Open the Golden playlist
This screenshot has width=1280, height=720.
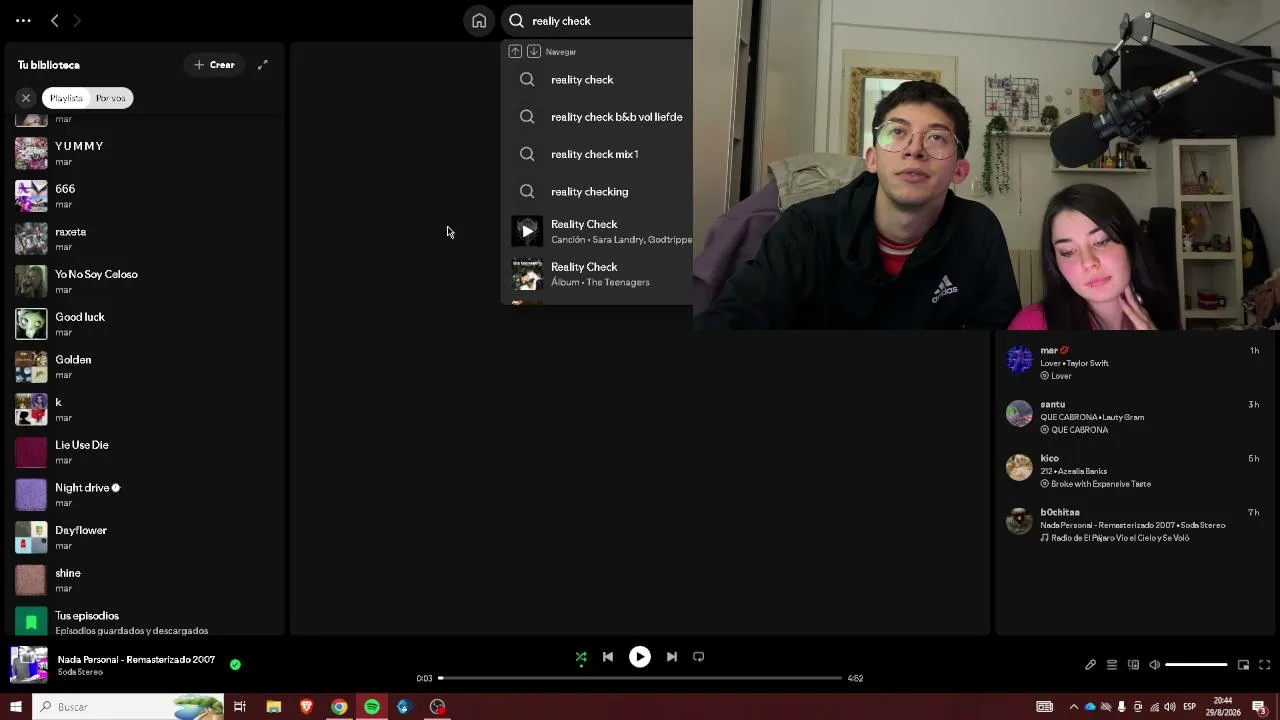[146, 367]
